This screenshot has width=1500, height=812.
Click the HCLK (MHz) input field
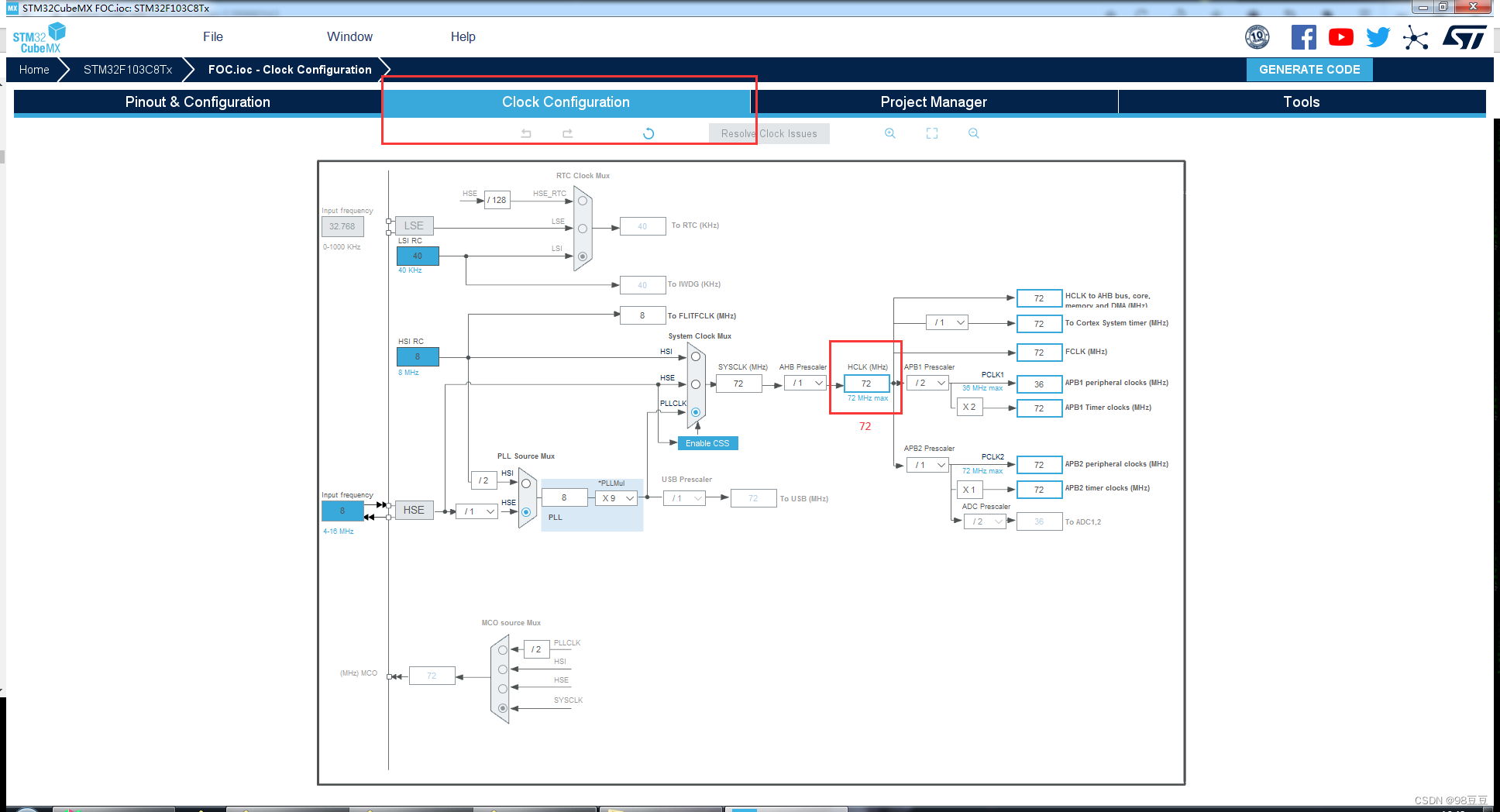[866, 384]
